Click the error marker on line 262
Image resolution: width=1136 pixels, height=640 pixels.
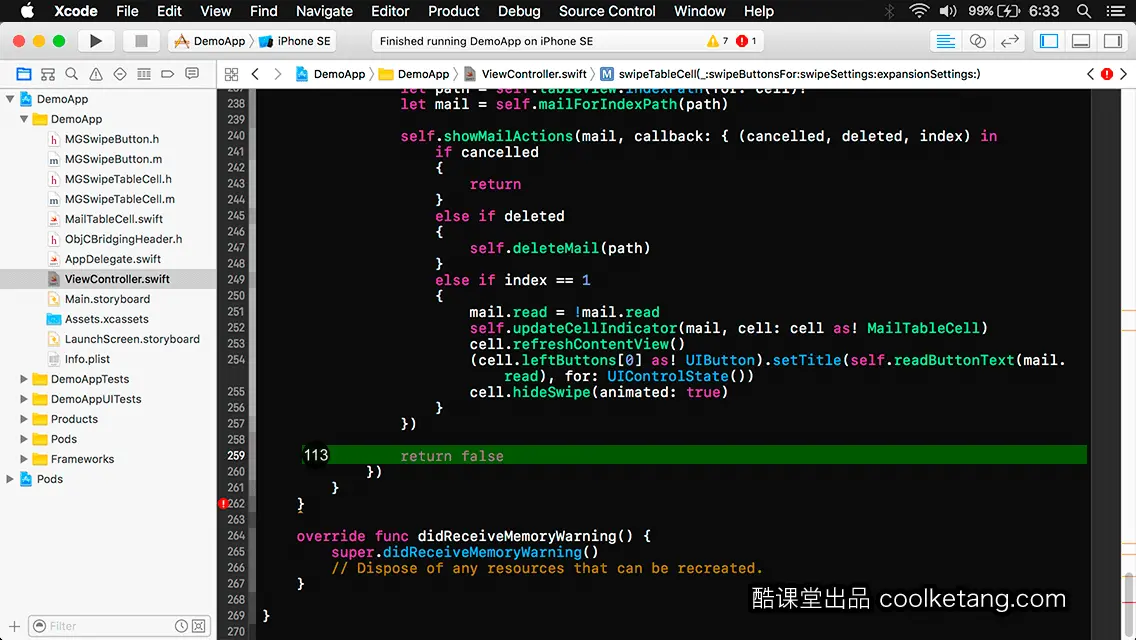(x=223, y=504)
